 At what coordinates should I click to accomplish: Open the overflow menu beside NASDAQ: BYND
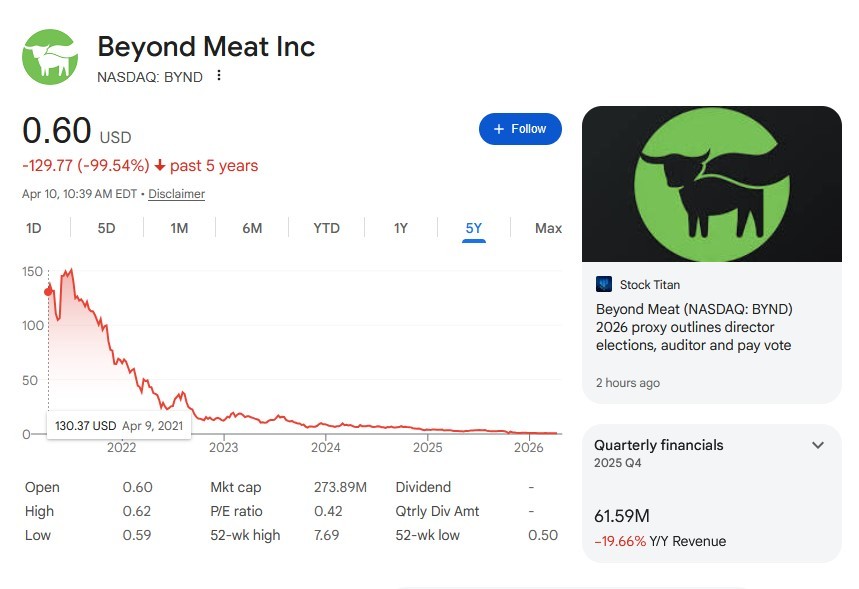(x=219, y=74)
